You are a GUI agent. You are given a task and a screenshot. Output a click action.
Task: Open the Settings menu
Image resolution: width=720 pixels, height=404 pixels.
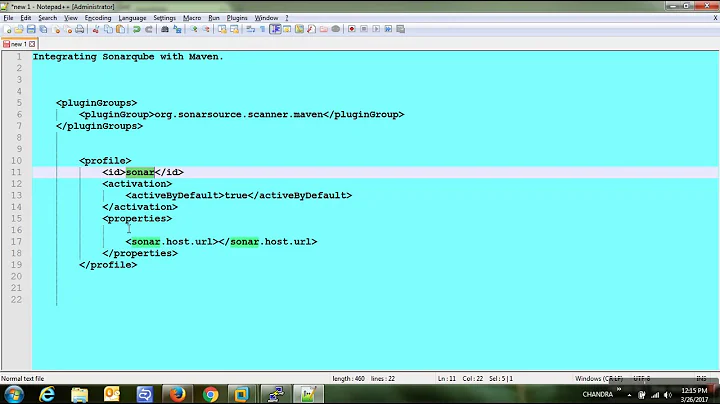point(164,18)
